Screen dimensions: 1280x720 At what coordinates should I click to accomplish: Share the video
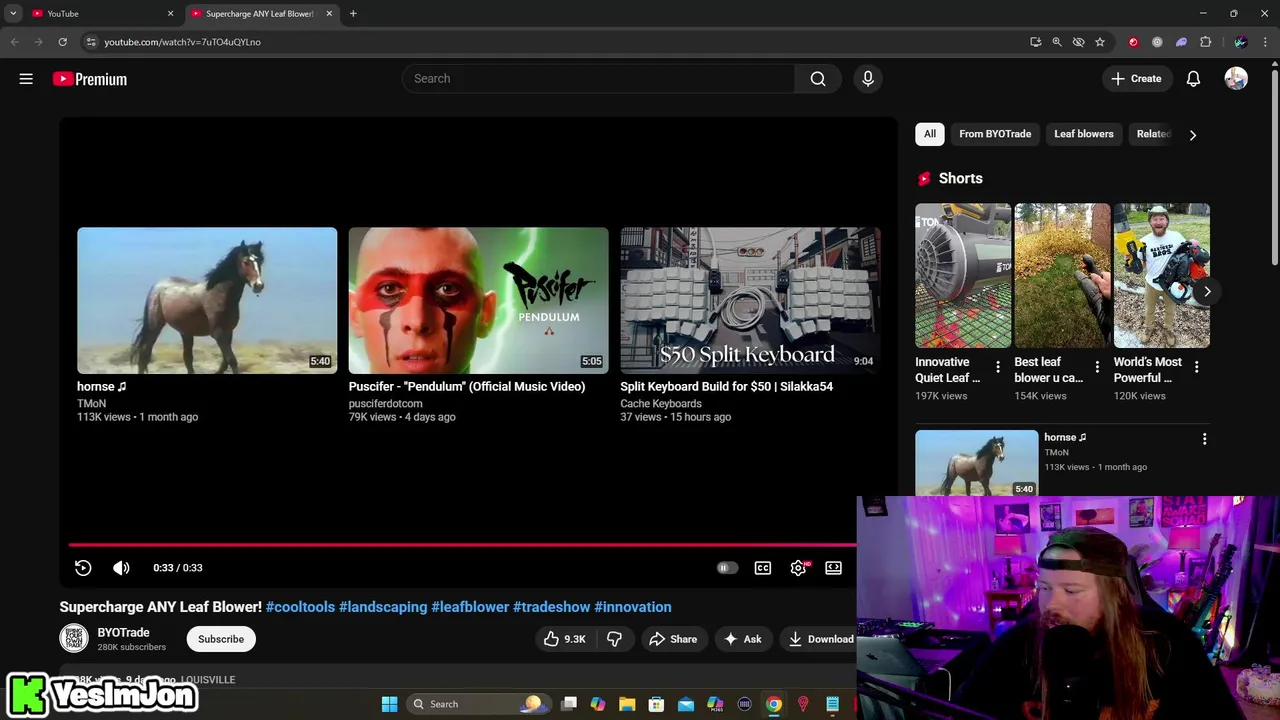673,639
